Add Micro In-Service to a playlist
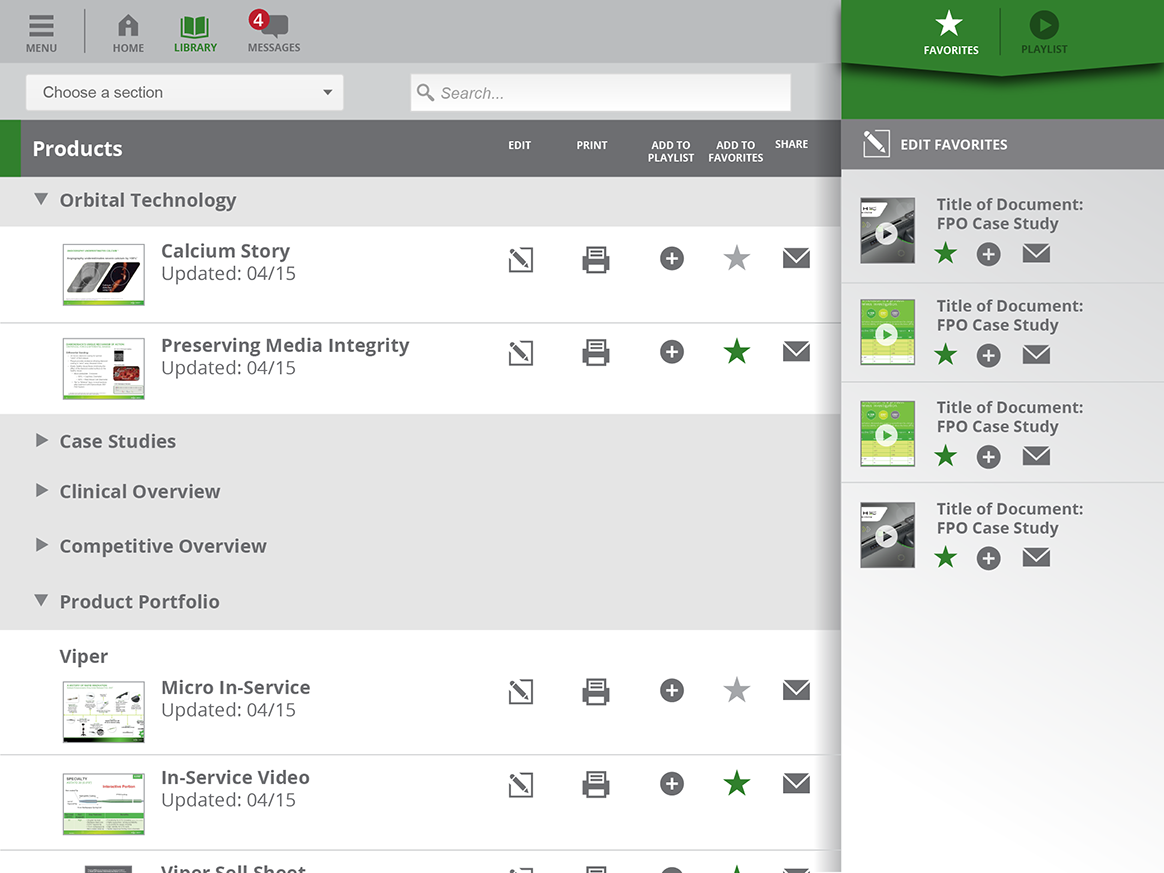Viewport: 1164px width, 873px height. click(671, 690)
